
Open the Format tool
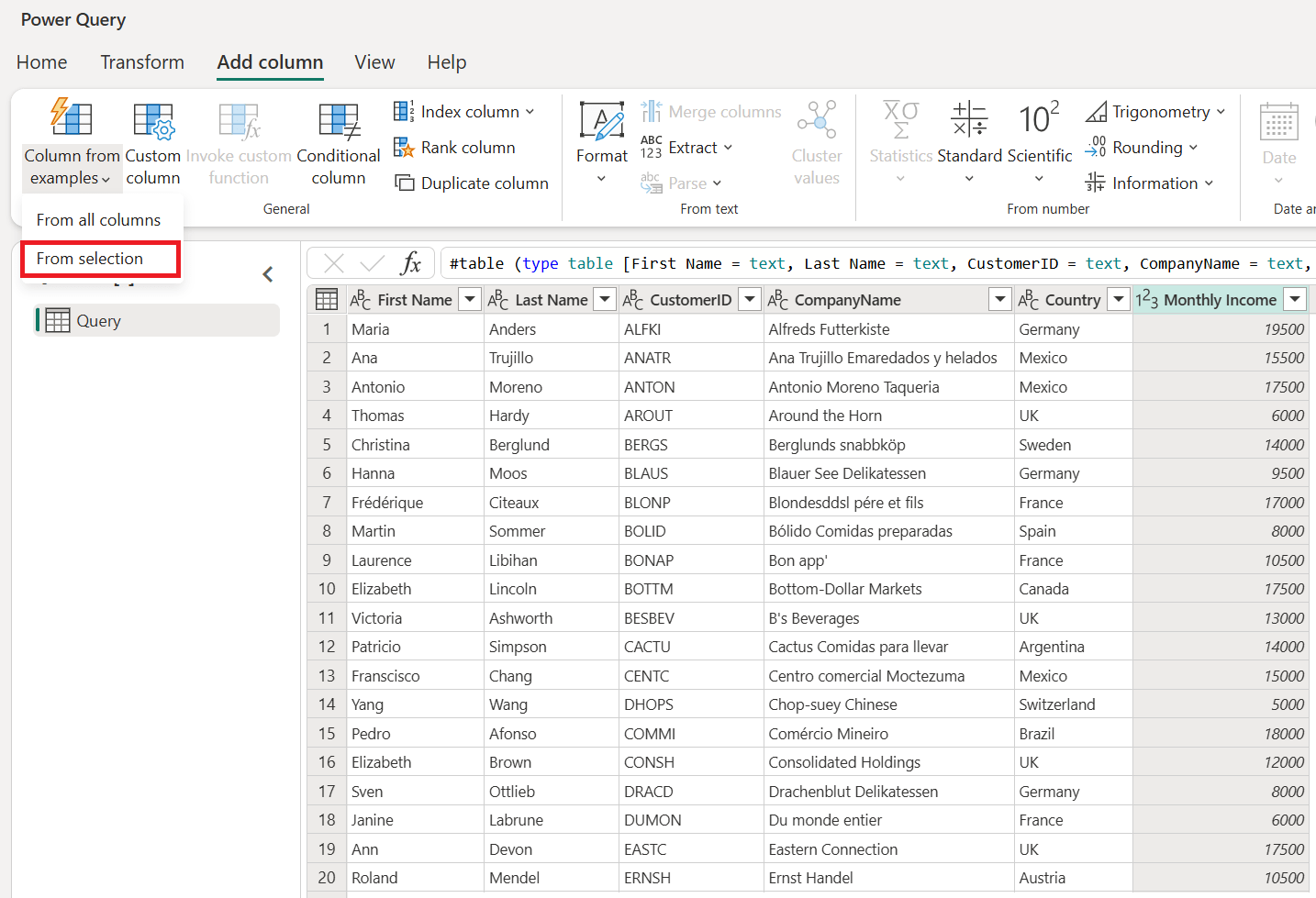(x=601, y=138)
